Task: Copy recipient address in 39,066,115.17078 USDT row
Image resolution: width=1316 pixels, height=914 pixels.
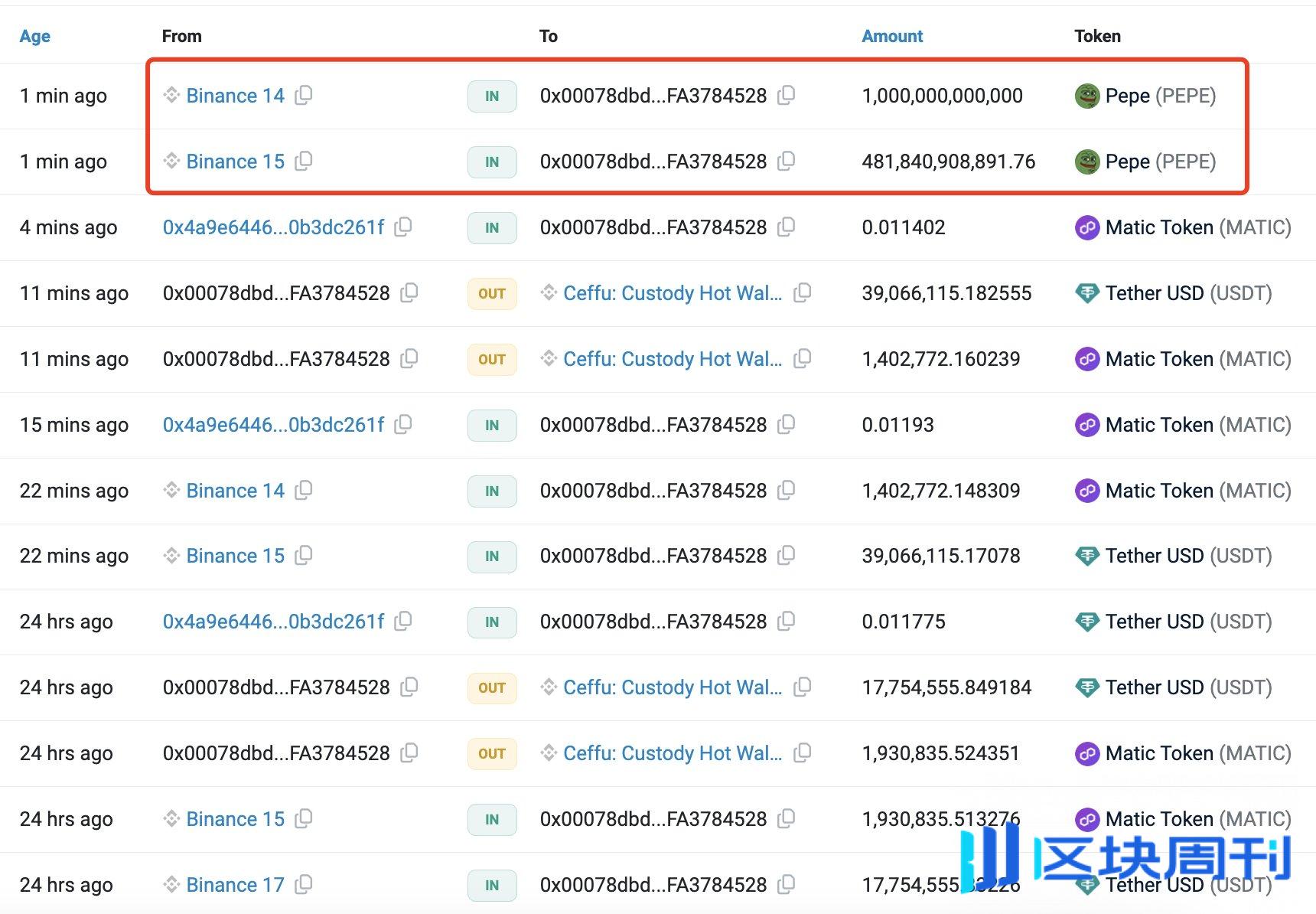Action: pyautogui.click(x=787, y=556)
